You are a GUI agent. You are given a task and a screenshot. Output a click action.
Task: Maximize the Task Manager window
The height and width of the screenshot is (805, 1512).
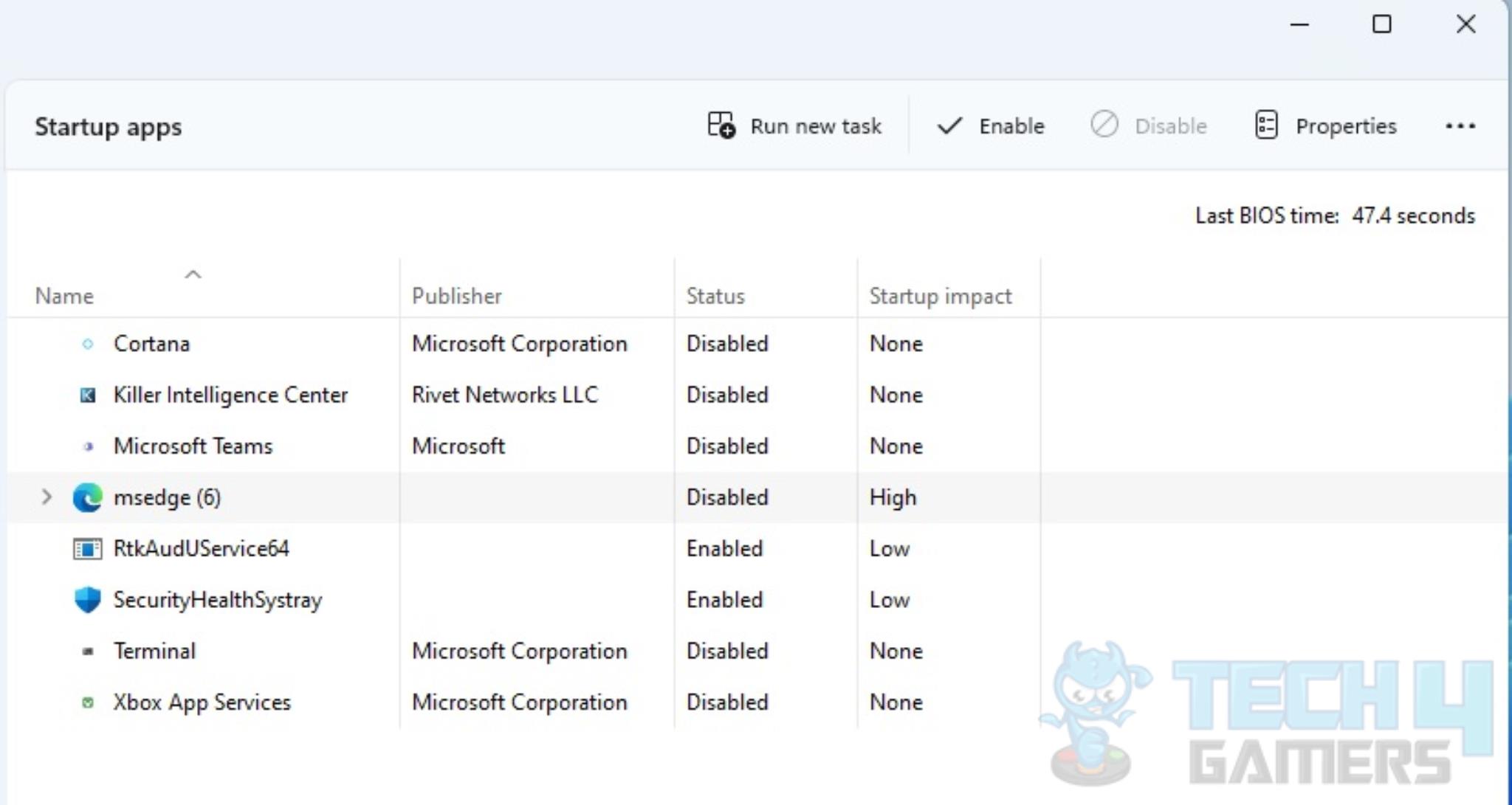point(1381,24)
